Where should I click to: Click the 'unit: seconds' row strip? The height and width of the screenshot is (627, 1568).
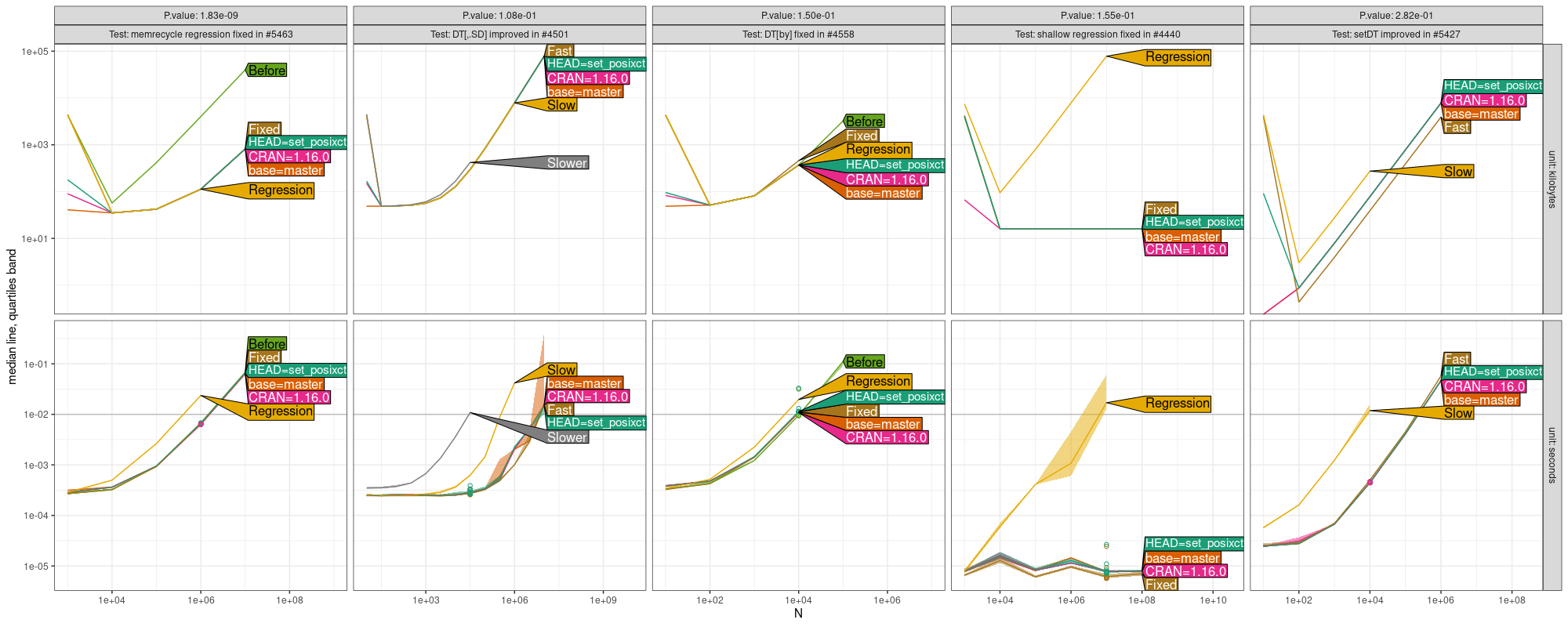(x=1552, y=455)
